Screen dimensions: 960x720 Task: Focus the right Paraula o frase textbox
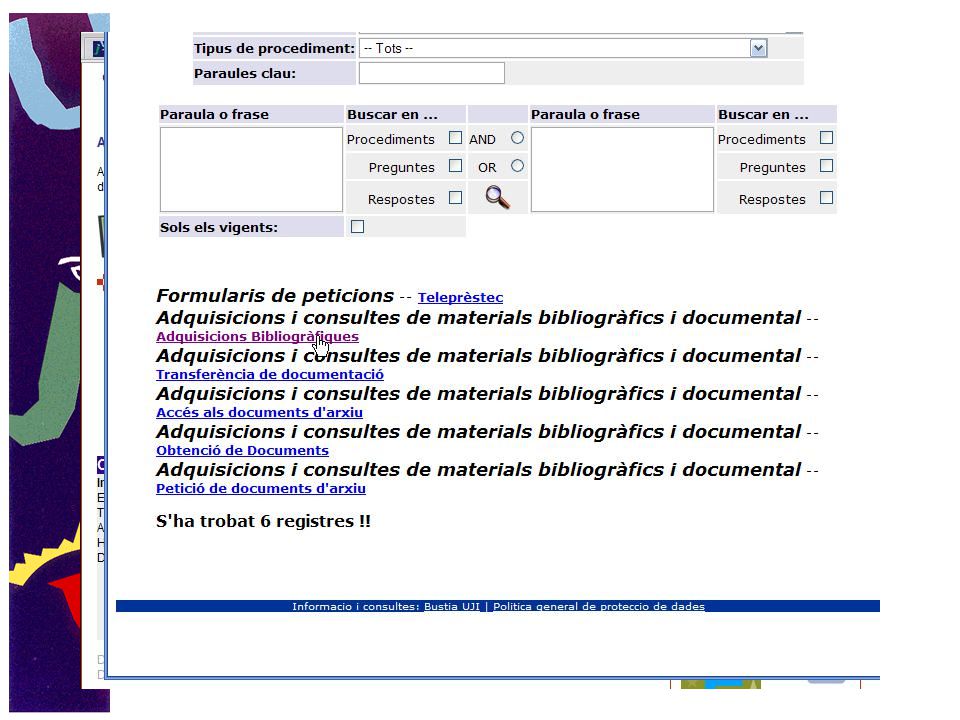point(622,170)
